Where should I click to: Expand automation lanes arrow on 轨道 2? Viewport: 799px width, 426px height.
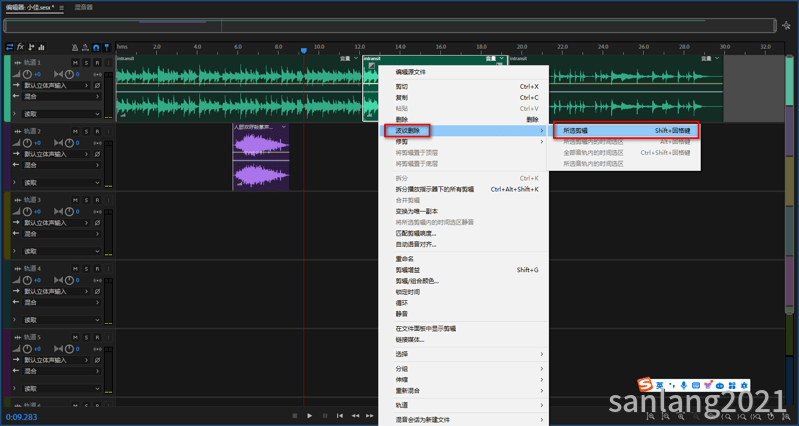click(x=14, y=182)
